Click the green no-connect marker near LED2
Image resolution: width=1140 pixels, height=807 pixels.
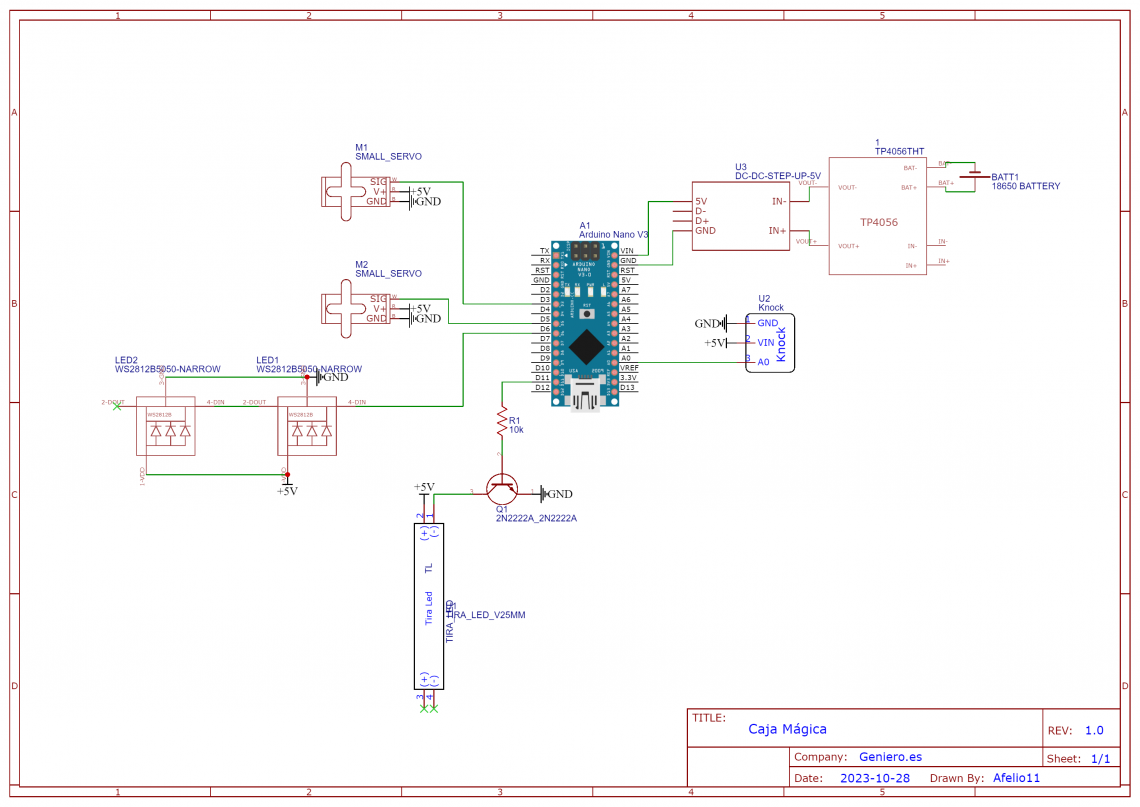click(x=115, y=404)
